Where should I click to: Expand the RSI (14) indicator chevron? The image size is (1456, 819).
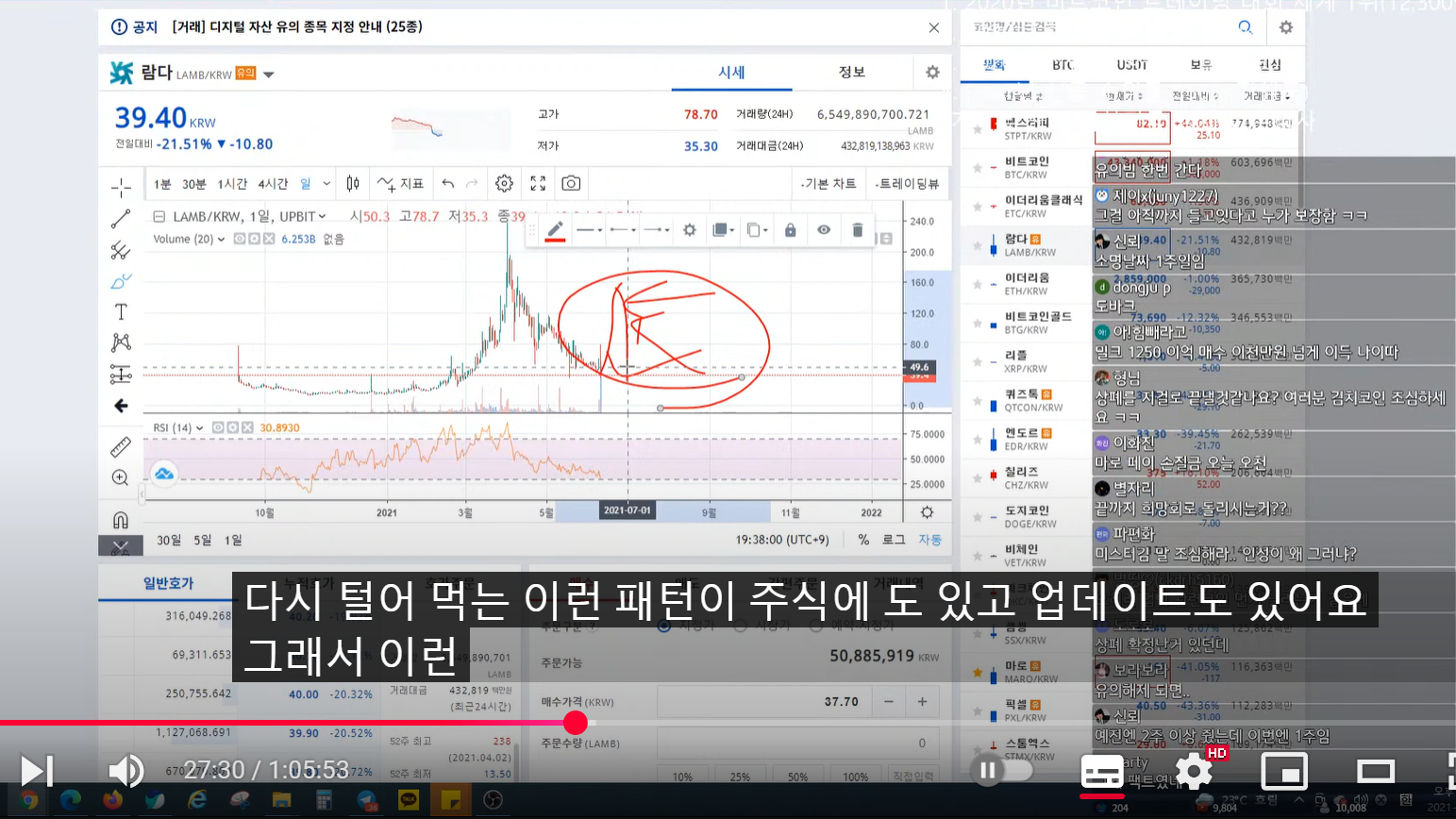click(200, 427)
